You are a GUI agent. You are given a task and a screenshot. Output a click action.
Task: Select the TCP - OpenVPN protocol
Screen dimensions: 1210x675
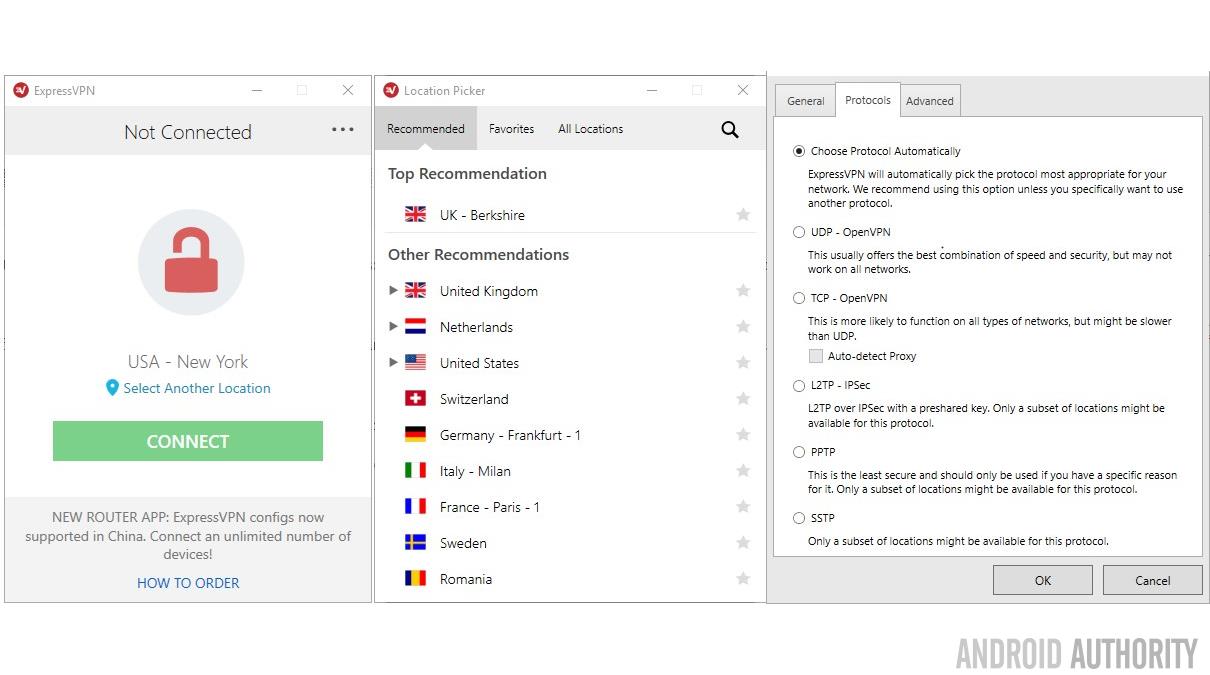coord(798,298)
